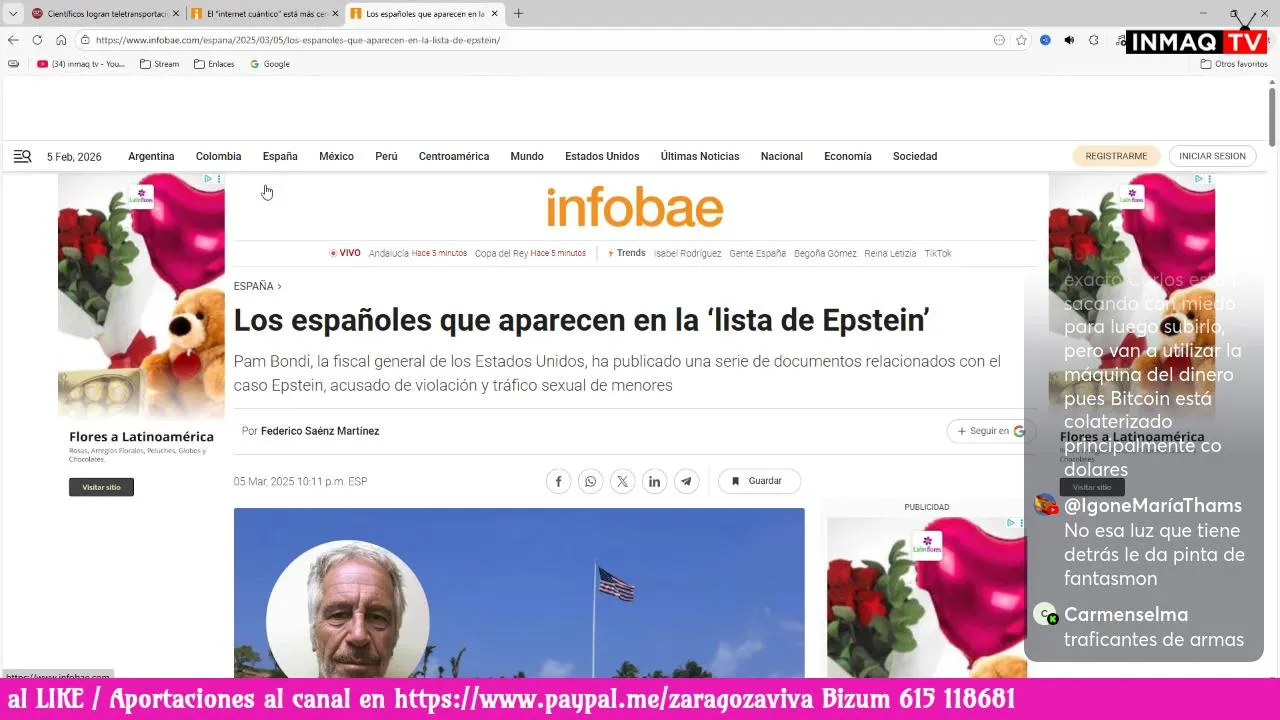Open the Mundo section
1280x720 pixels.
click(x=527, y=156)
